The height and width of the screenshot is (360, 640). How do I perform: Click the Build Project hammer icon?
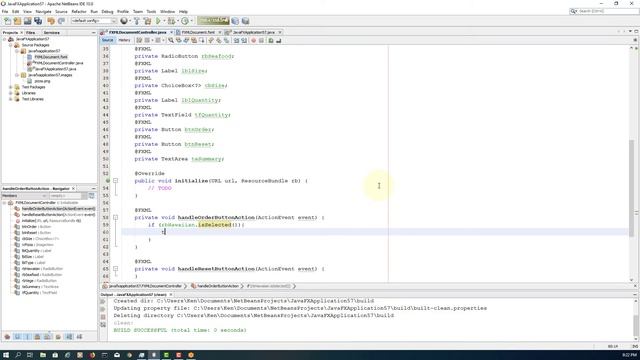click(x=137, y=21)
